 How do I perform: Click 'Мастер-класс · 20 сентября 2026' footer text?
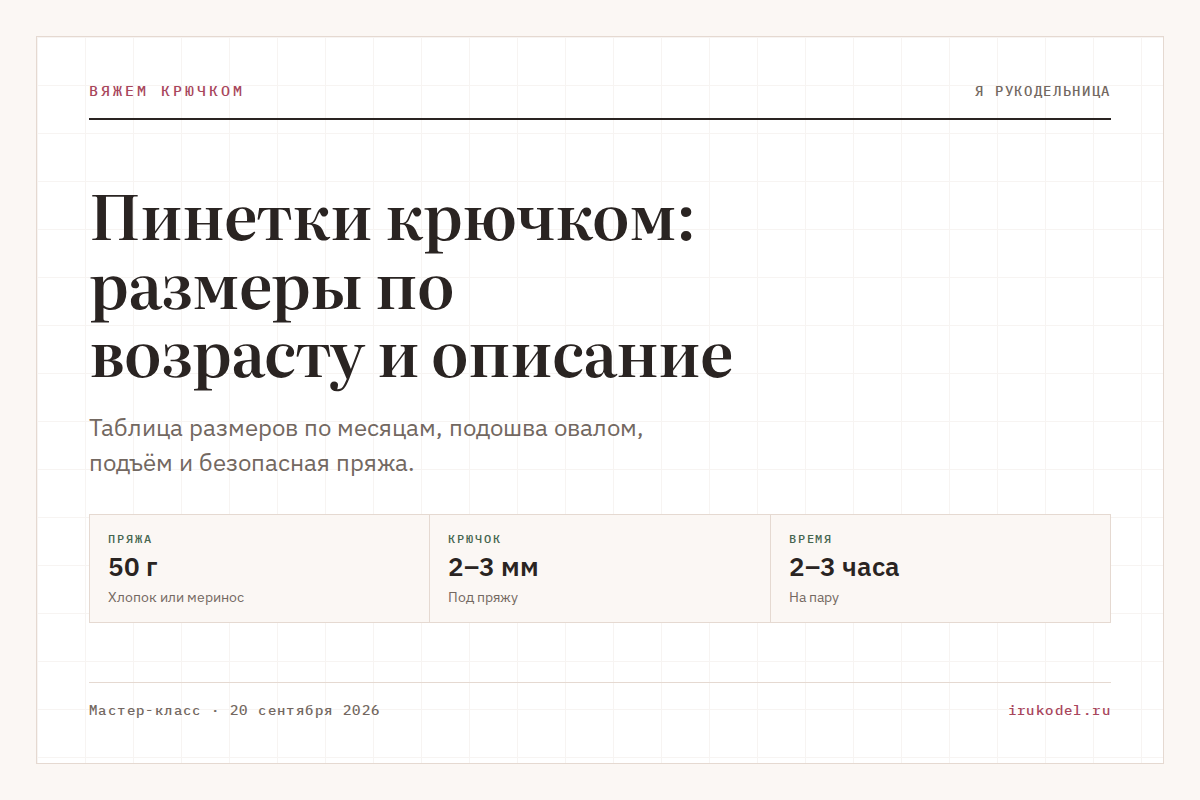tap(234, 711)
